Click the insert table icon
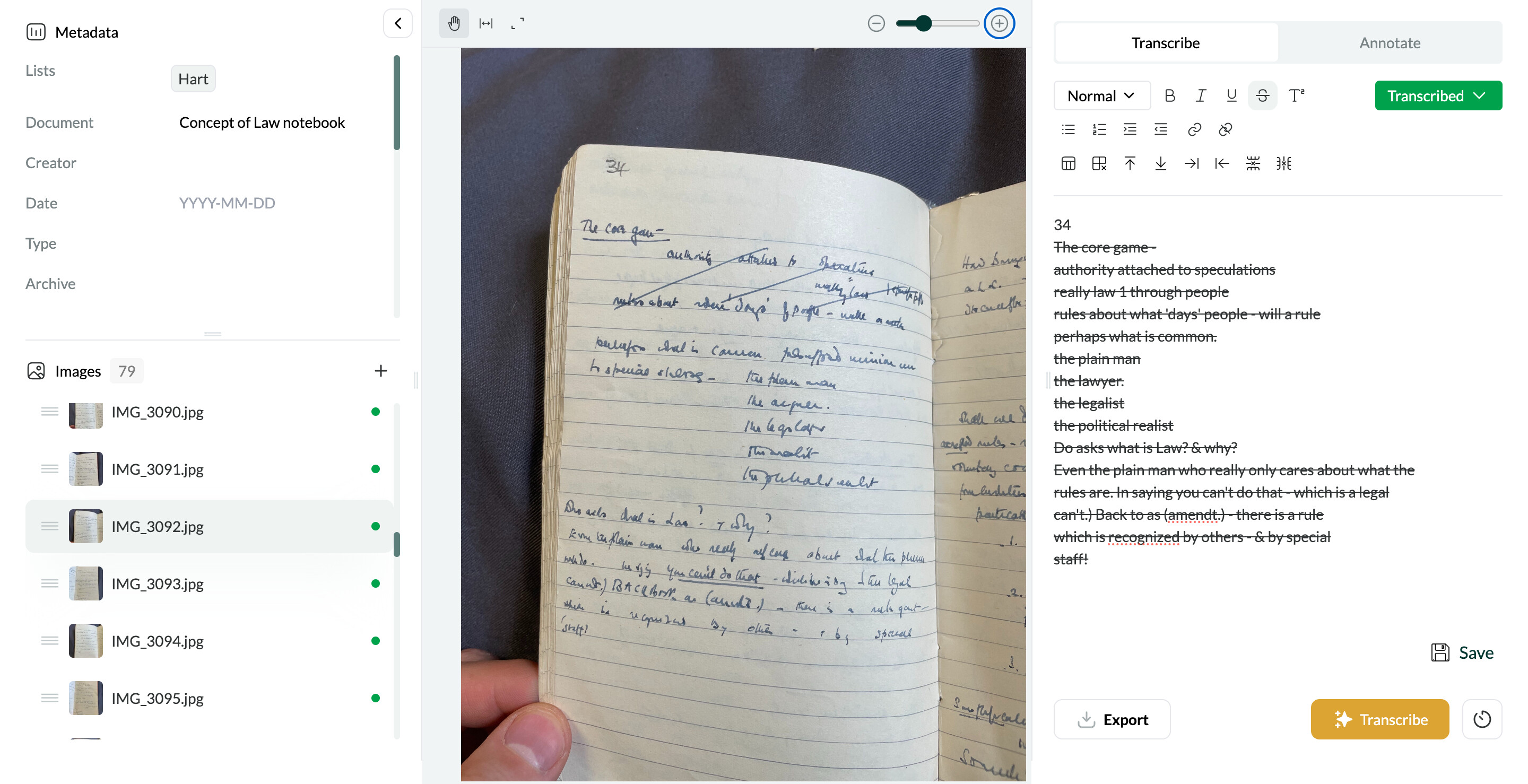 1067,164
